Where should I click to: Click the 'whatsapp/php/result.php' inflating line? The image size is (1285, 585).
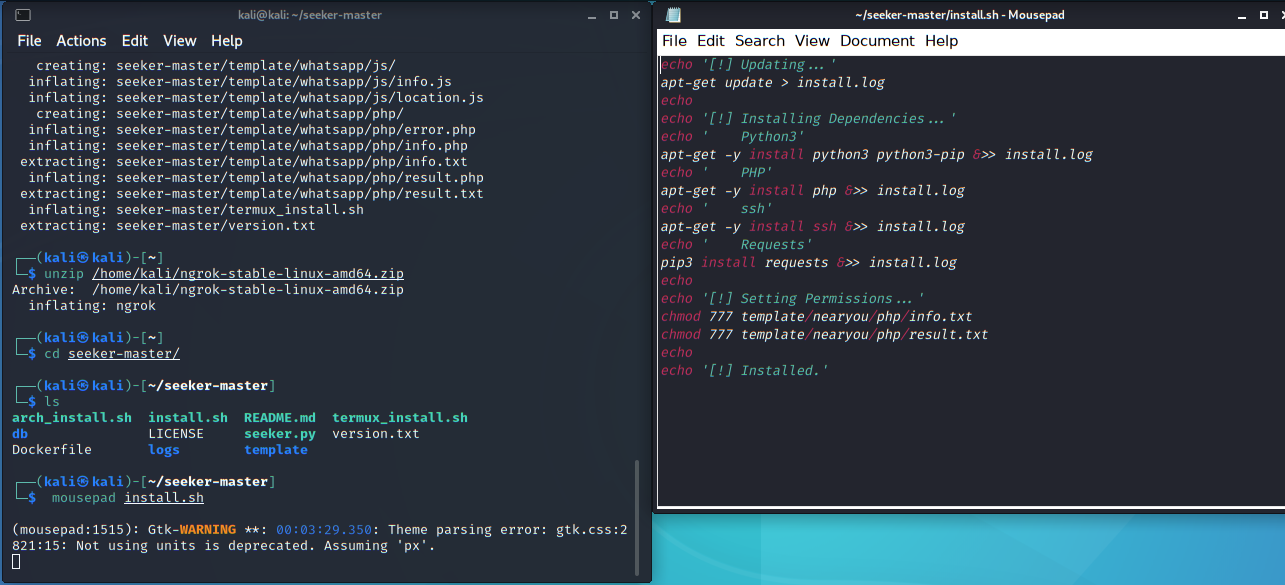[256, 177]
